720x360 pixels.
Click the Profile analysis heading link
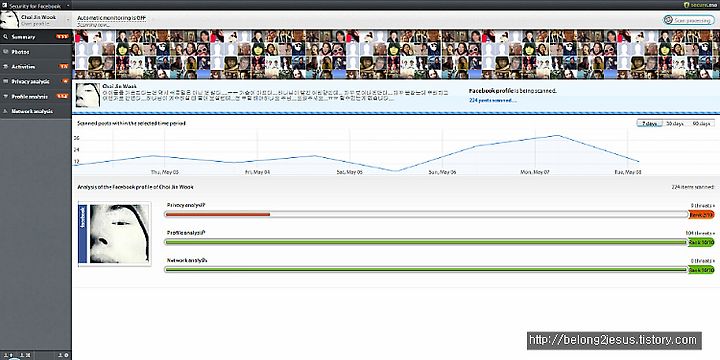point(186,233)
